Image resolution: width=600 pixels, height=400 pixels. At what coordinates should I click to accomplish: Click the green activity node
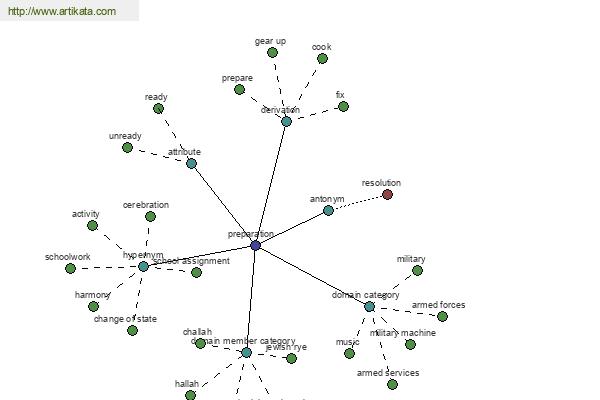[92, 225]
